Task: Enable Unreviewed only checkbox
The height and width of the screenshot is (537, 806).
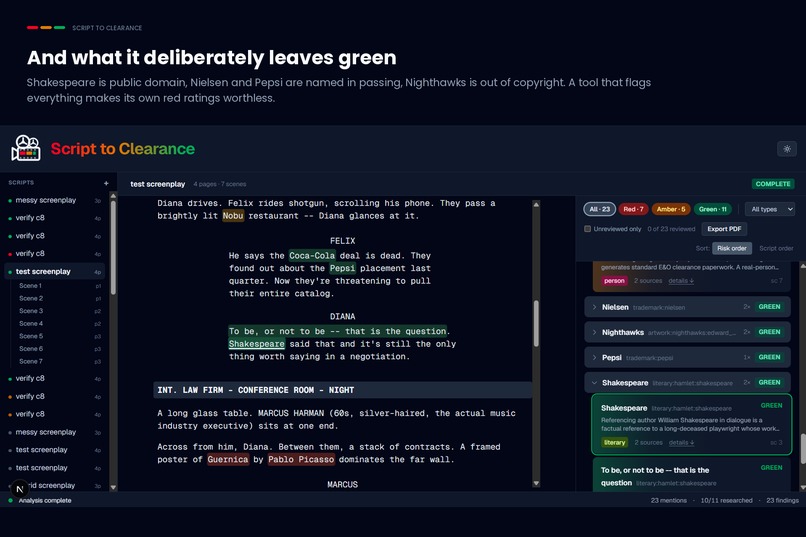Action: (587, 229)
